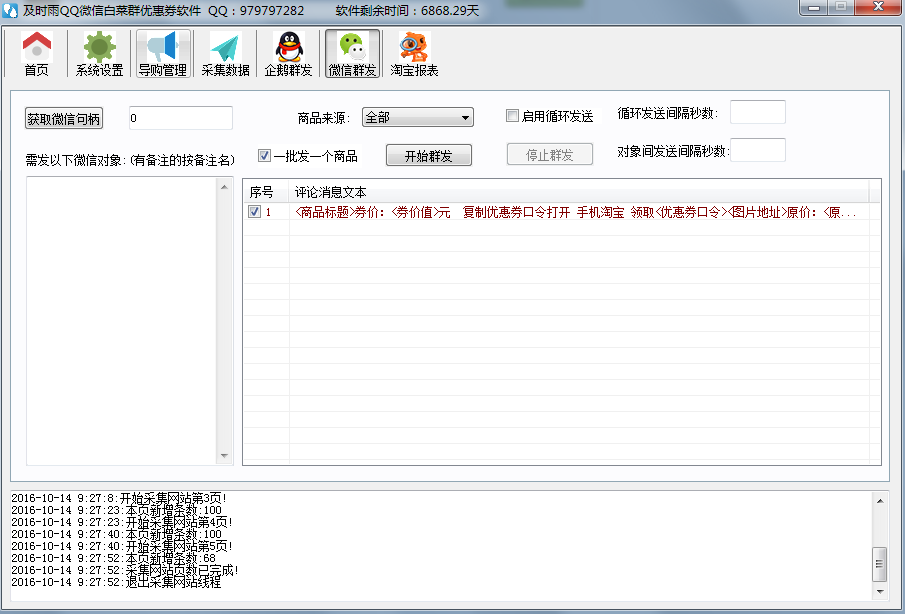The height and width of the screenshot is (614, 905).
Task: Open 采集数据 data collection panel
Action: pos(224,54)
